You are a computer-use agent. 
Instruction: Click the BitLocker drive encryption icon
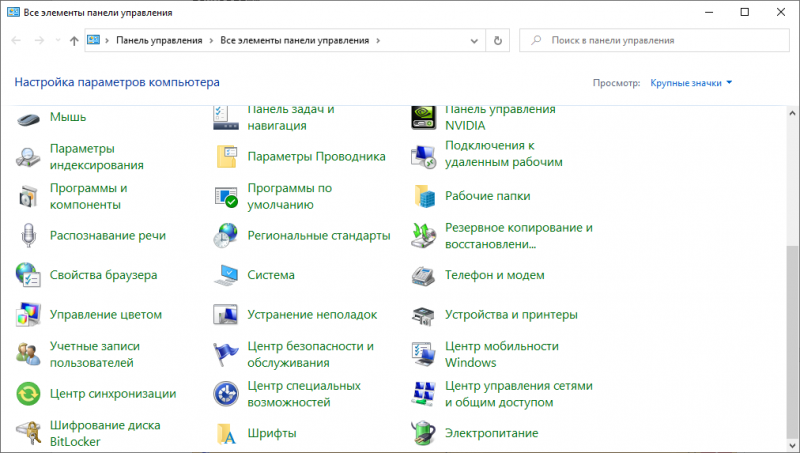point(28,433)
